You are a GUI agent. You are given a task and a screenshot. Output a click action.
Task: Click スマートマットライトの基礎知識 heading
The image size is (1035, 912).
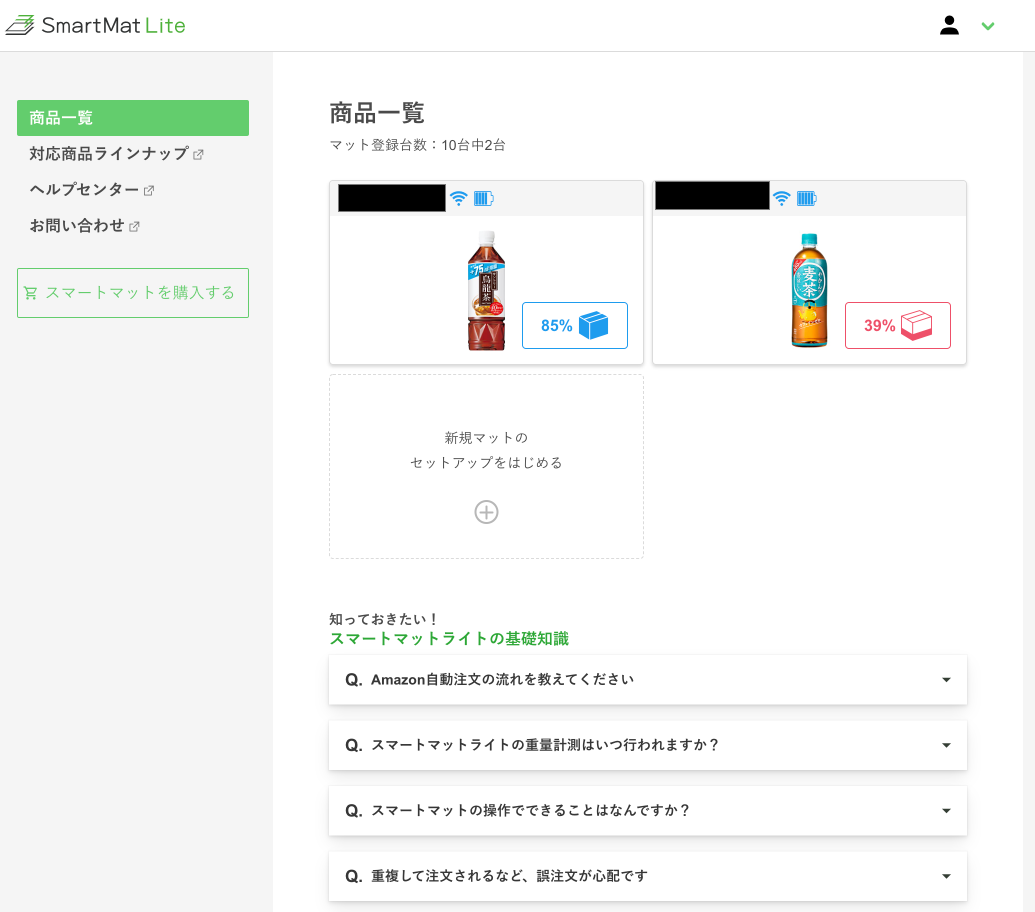(x=449, y=639)
